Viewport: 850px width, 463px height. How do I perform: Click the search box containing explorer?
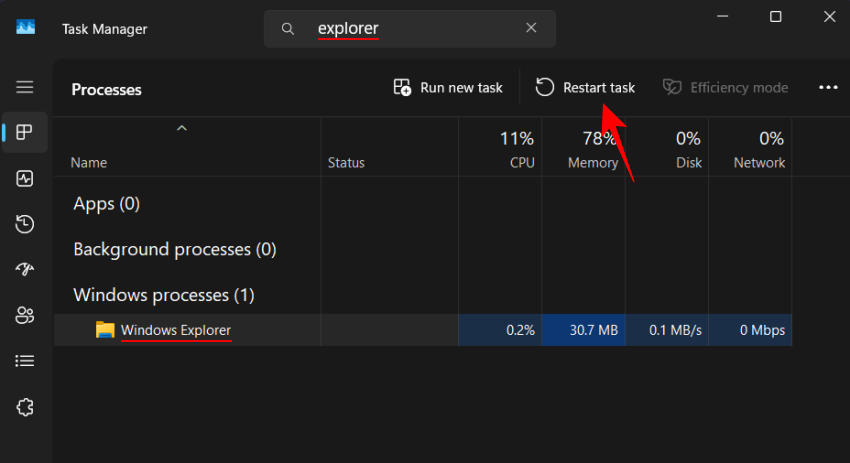(x=420, y=29)
